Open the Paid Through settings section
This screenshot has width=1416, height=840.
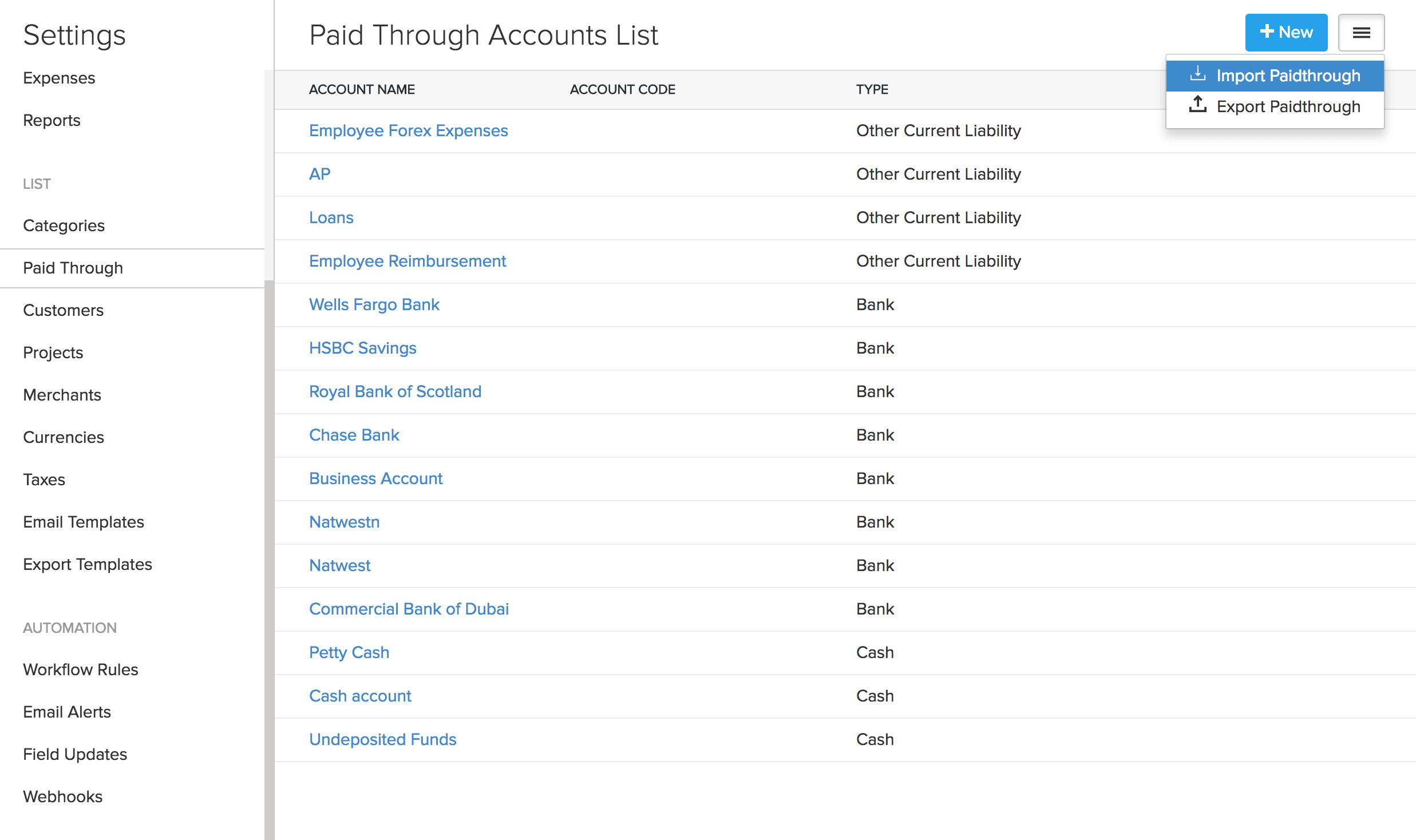point(73,268)
